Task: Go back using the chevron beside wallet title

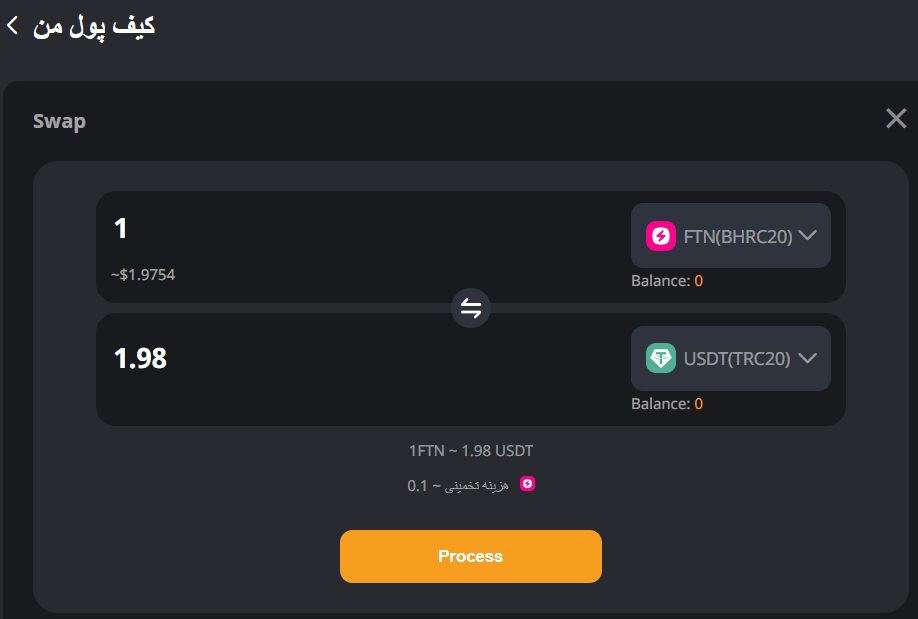Action: (x=12, y=26)
